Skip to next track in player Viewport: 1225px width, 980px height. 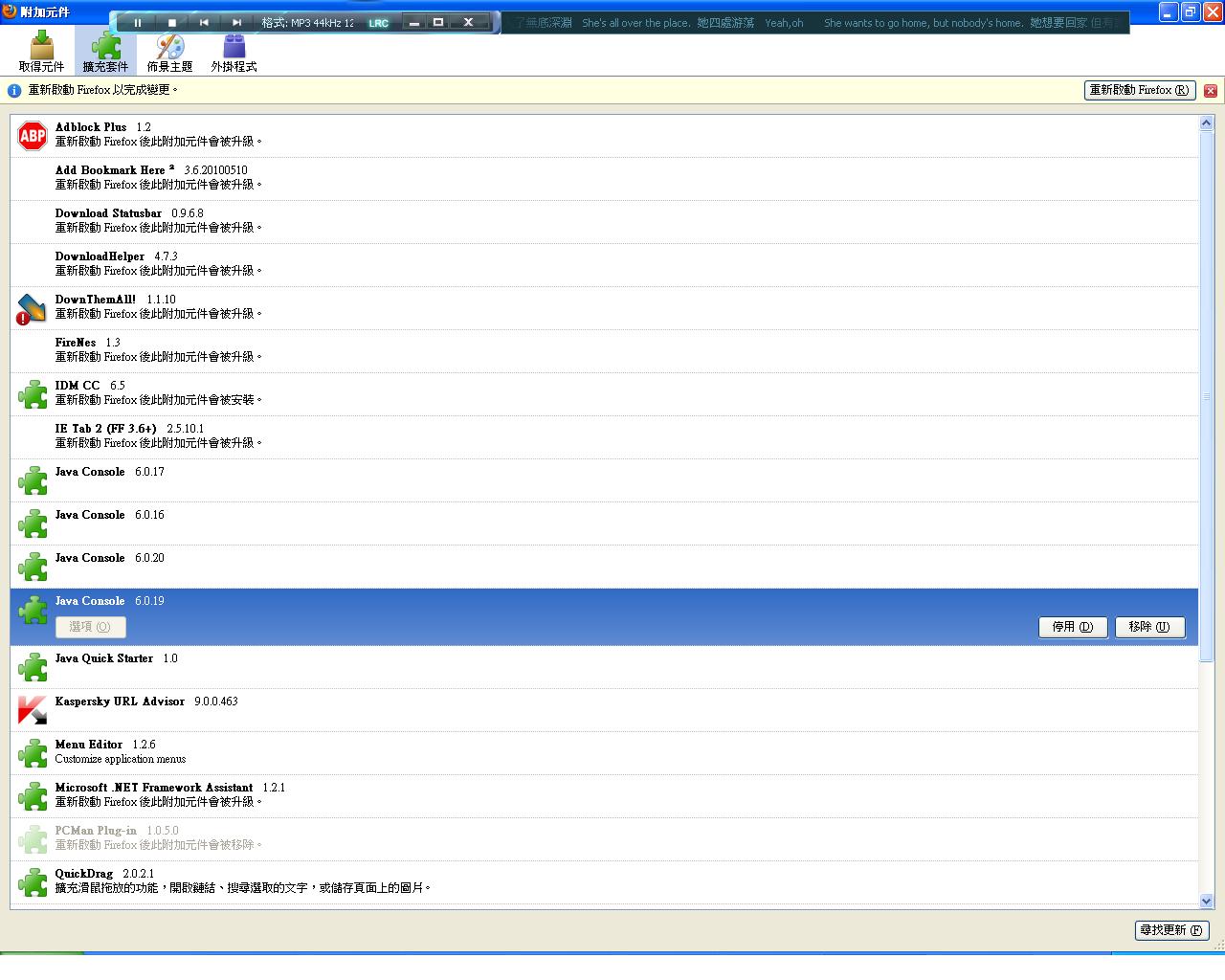point(236,22)
